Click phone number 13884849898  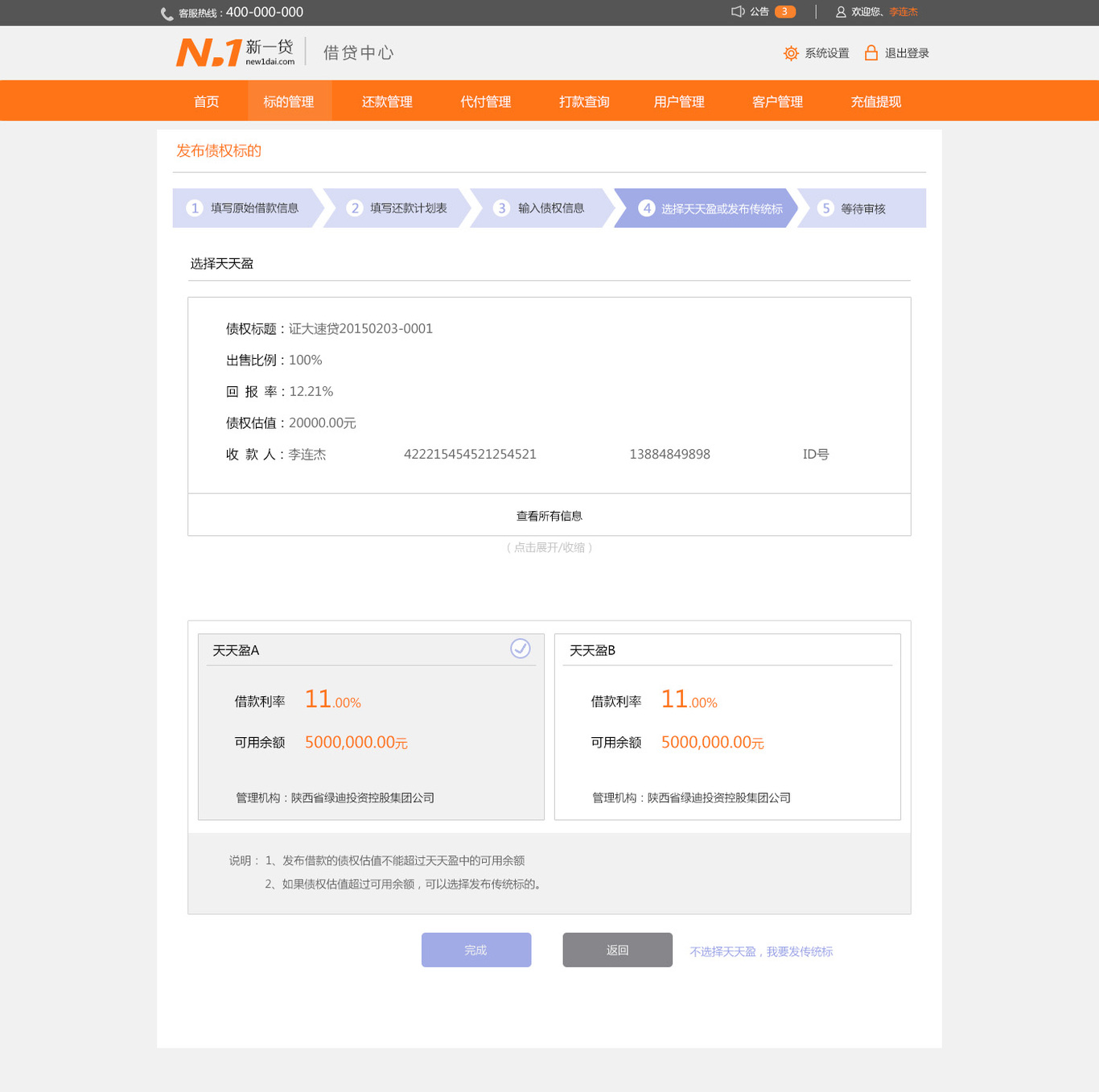tap(669, 454)
